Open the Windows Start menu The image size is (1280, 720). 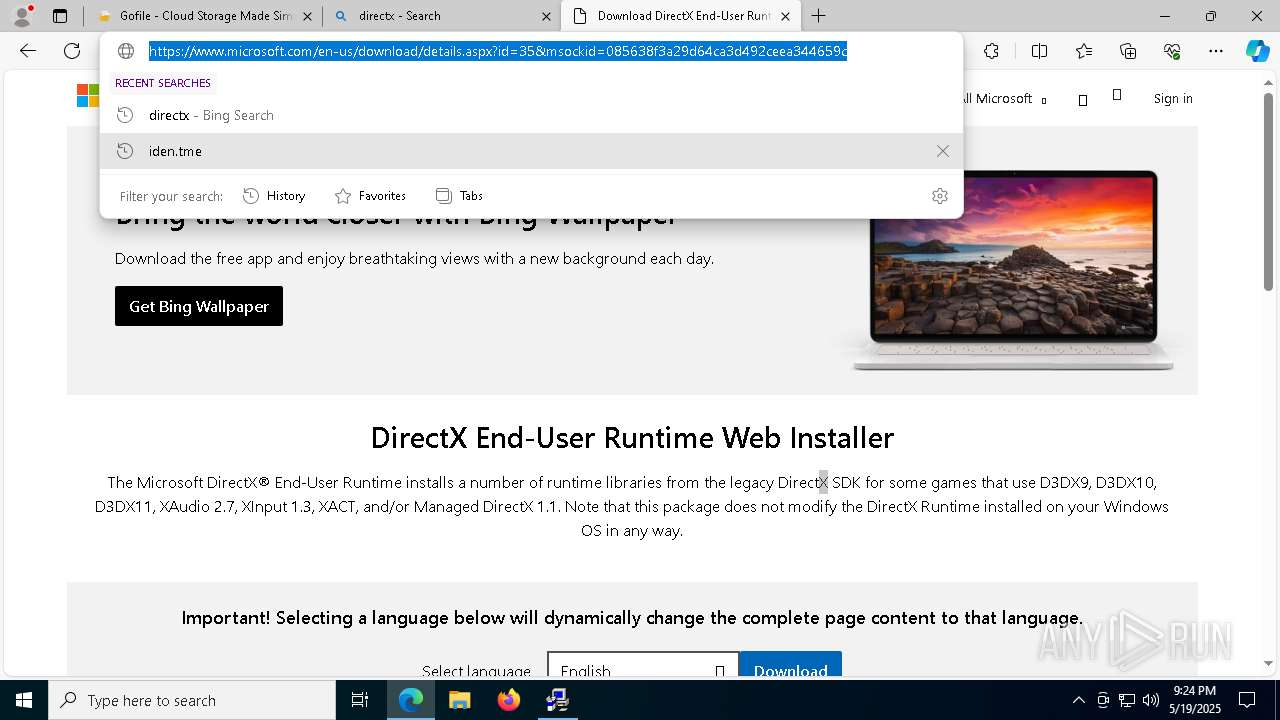tap(24, 700)
